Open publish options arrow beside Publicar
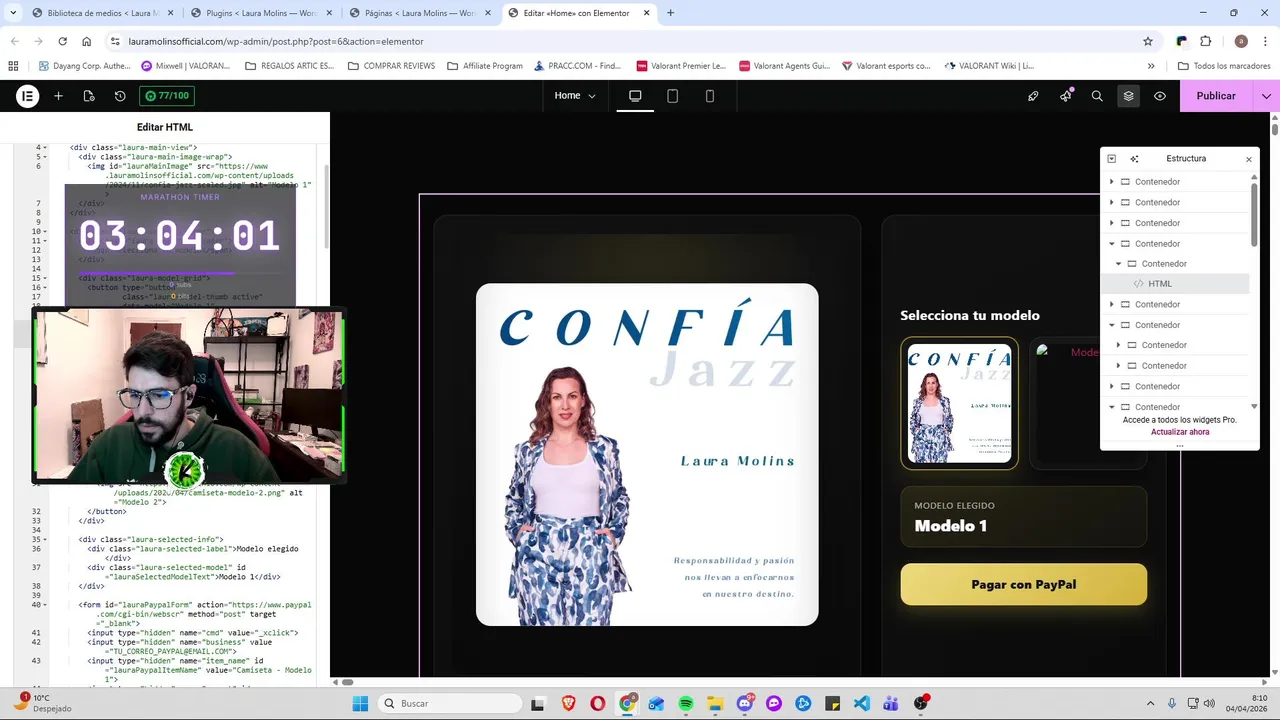This screenshot has height=720, width=1280. [1266, 96]
